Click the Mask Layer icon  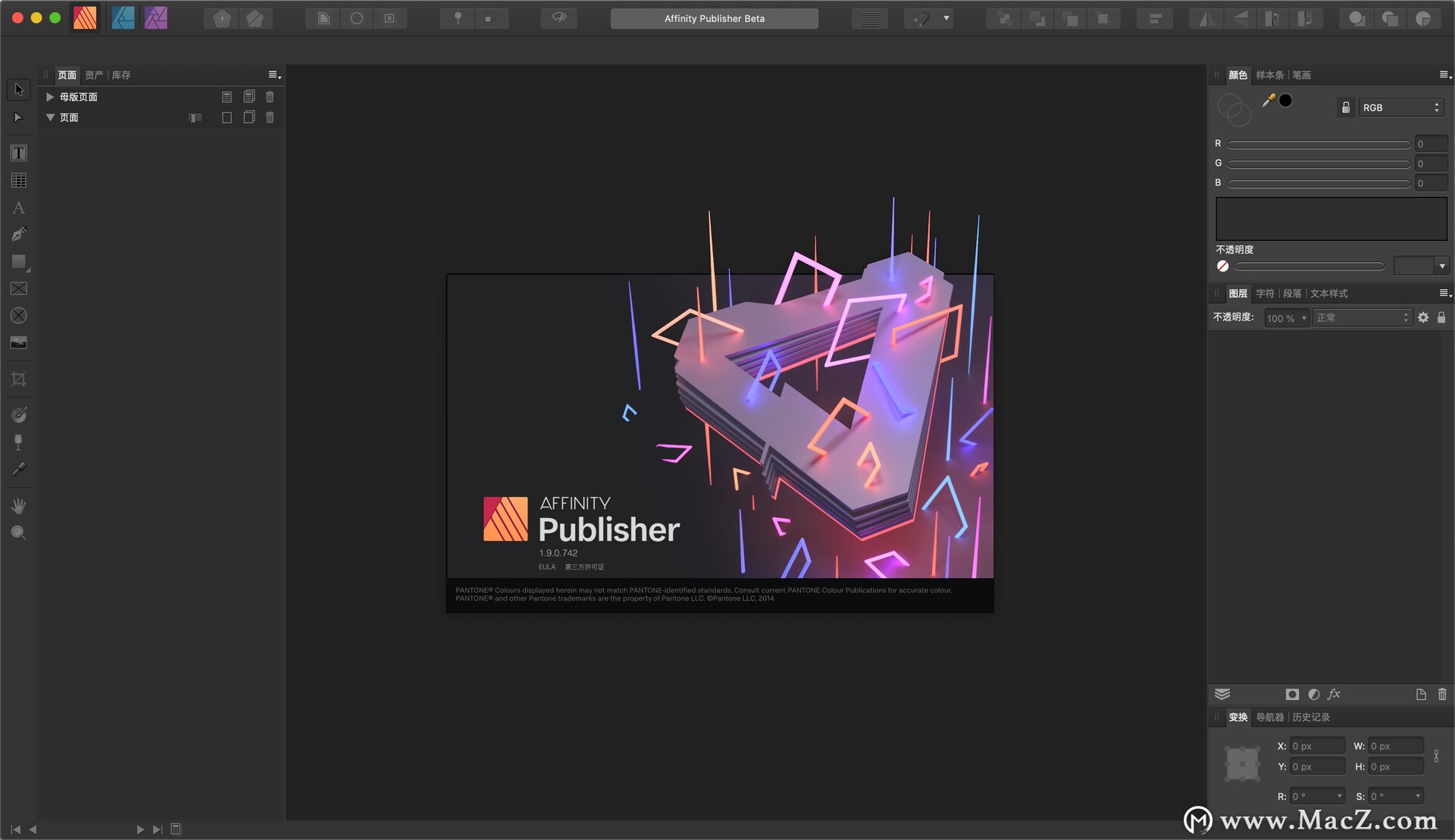(1292, 694)
